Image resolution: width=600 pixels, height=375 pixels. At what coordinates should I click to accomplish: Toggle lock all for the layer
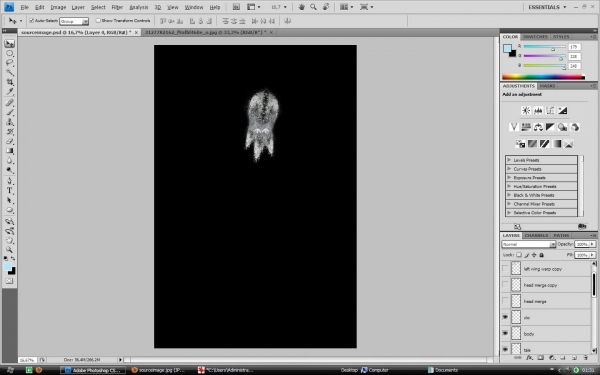[541, 255]
